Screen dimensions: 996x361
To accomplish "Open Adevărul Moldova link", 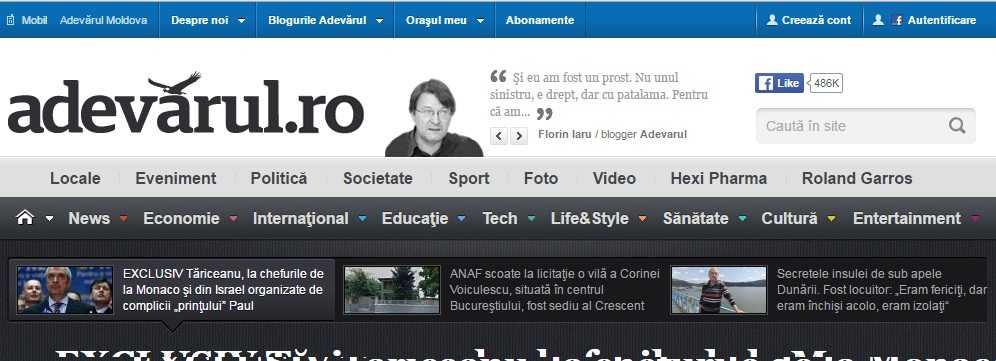I will (104, 20).
